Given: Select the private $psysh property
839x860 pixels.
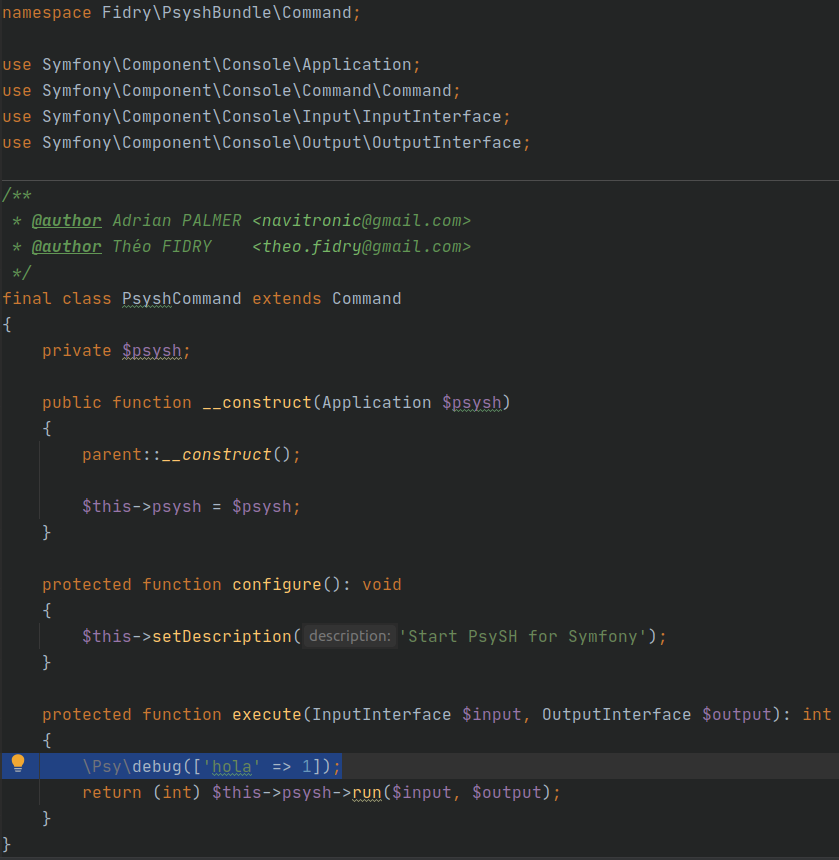Looking at the screenshot, I should click(152, 350).
